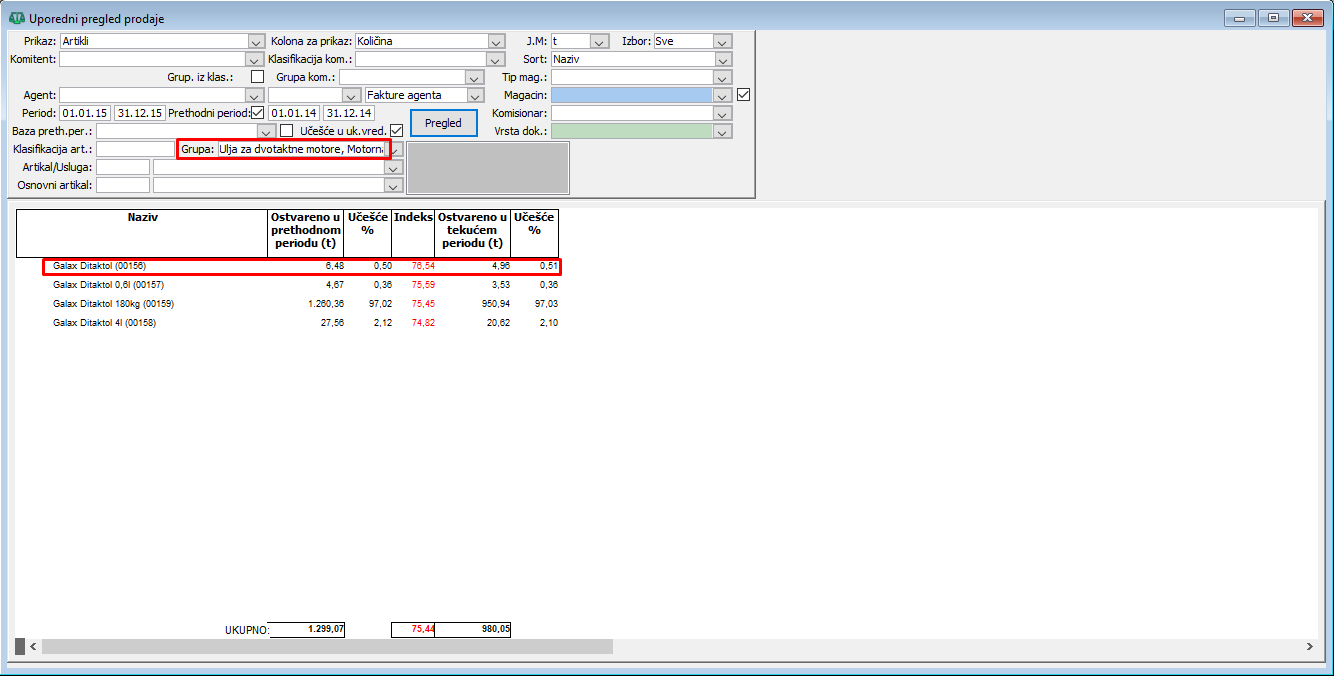Uncheck the Prethodni period checkbox
The image size is (1334, 676).
click(257, 113)
